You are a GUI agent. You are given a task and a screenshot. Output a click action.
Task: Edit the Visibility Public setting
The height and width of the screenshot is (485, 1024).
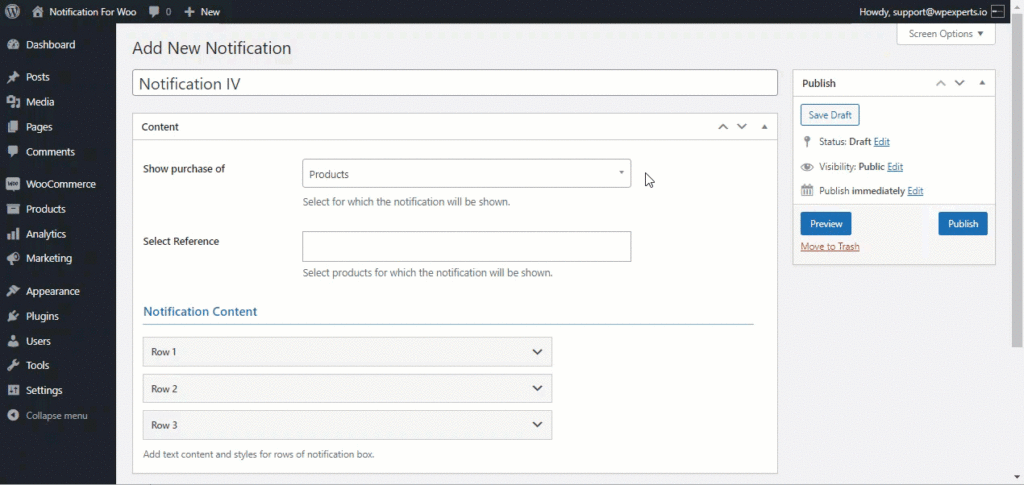pyautogui.click(x=895, y=166)
